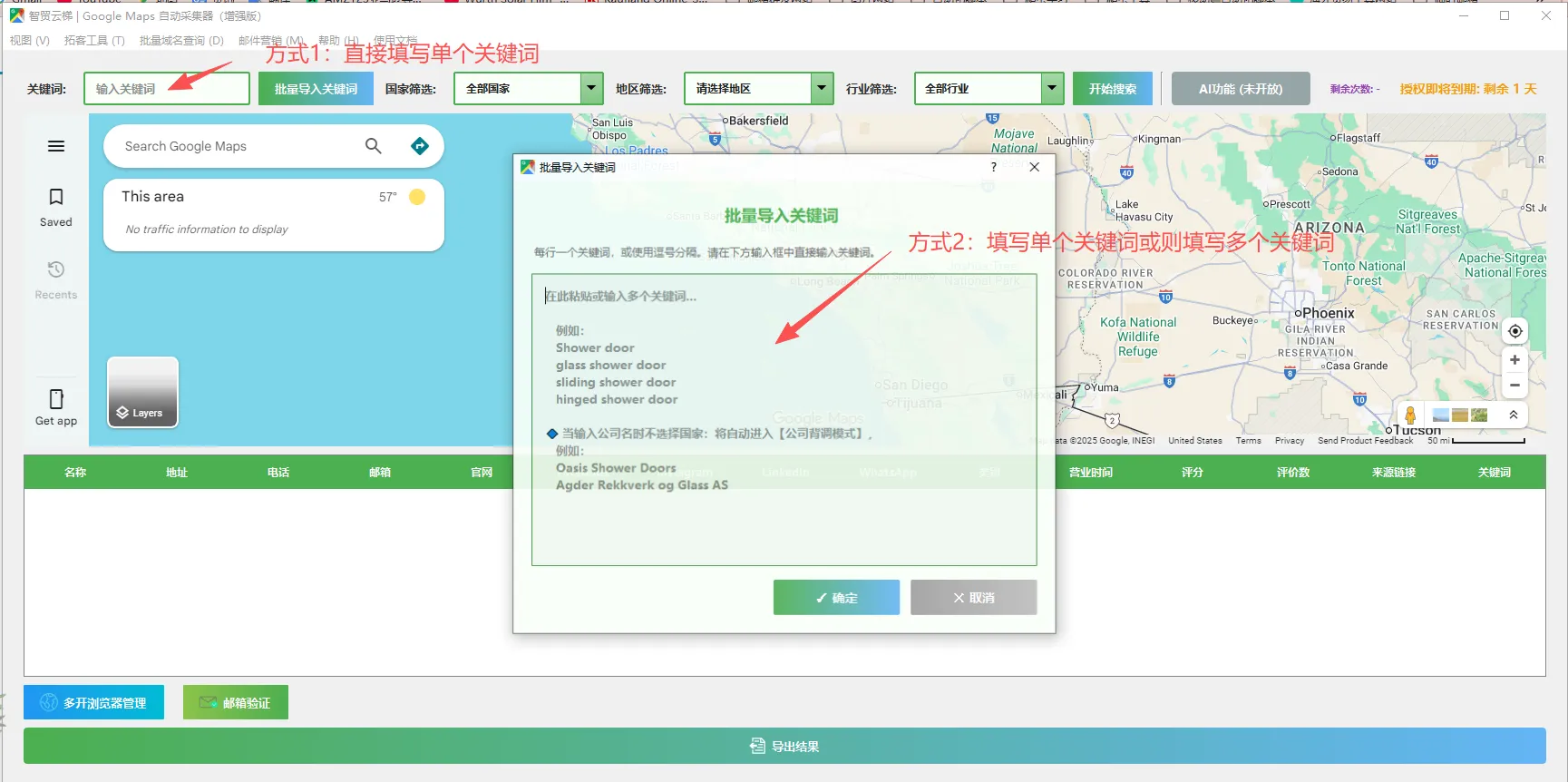This screenshot has width=1568, height=782.
Task: Open the Layers map thumbnail
Action: 142,392
